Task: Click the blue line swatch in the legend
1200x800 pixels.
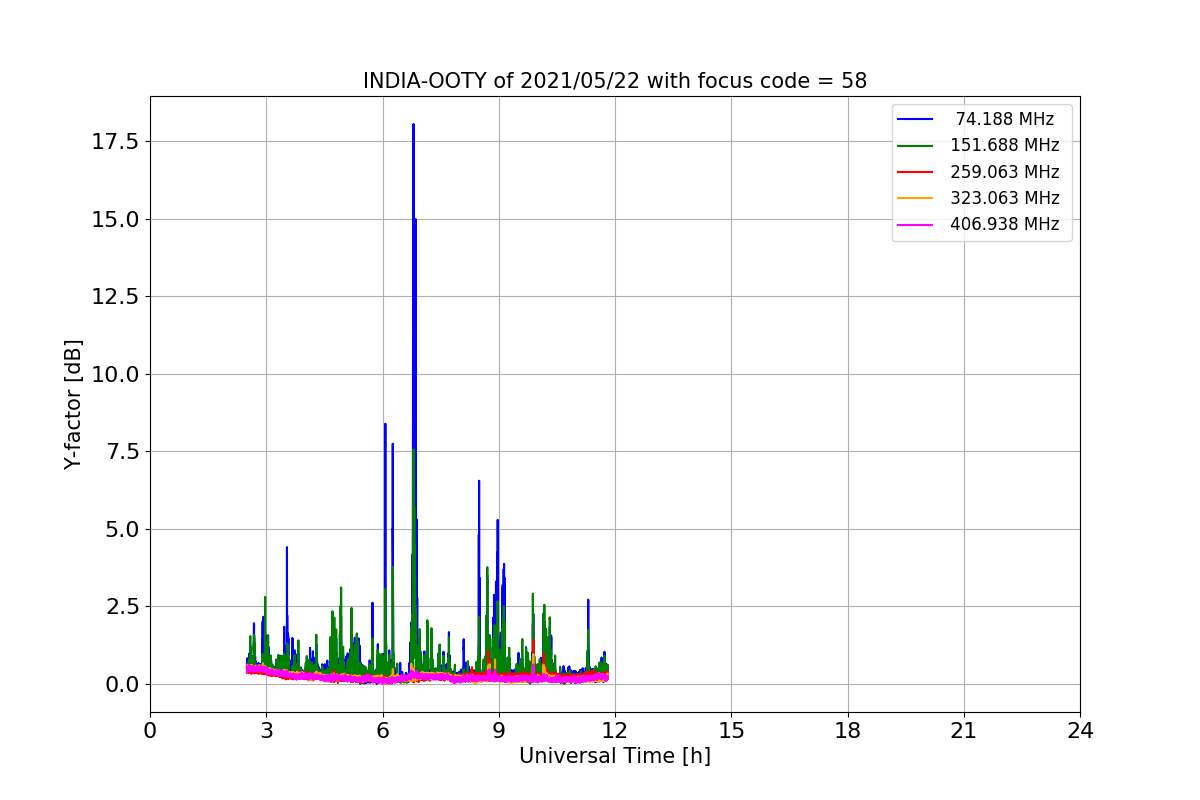Action: click(x=915, y=119)
